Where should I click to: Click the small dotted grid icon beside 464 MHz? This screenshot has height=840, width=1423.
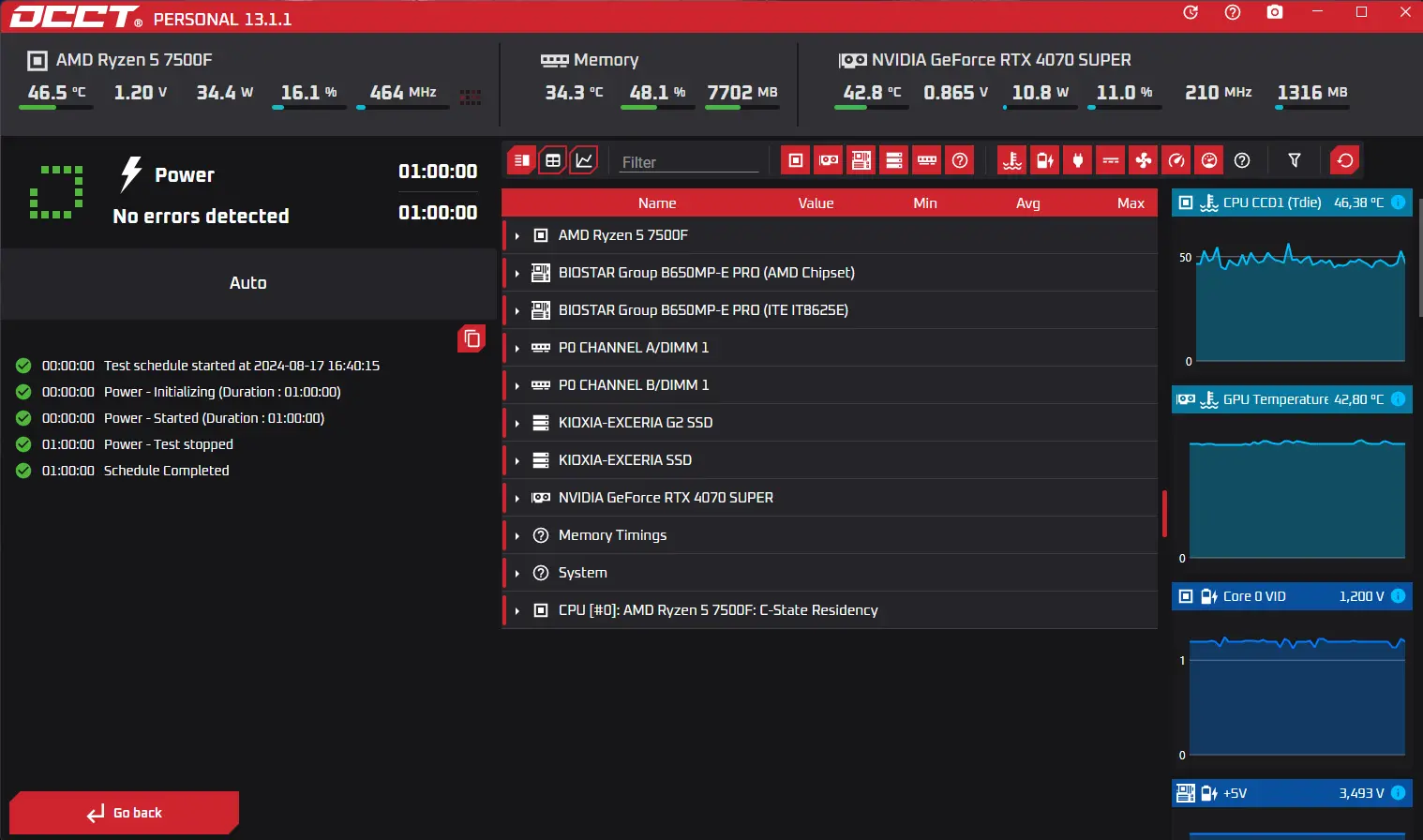pos(471,97)
